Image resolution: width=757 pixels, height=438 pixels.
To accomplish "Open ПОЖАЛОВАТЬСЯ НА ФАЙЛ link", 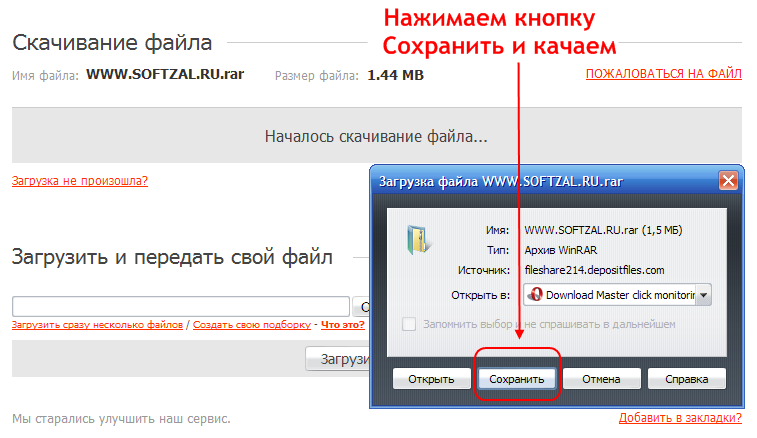I will [663, 73].
